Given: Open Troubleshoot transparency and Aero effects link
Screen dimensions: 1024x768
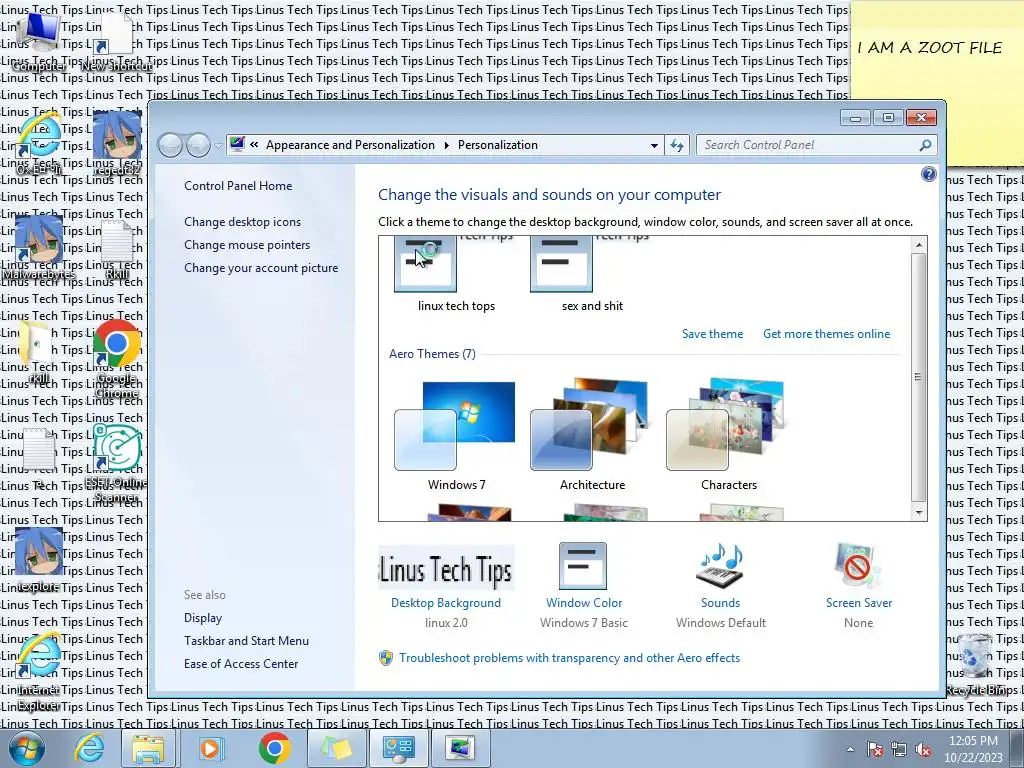Looking at the screenshot, I should [x=569, y=658].
